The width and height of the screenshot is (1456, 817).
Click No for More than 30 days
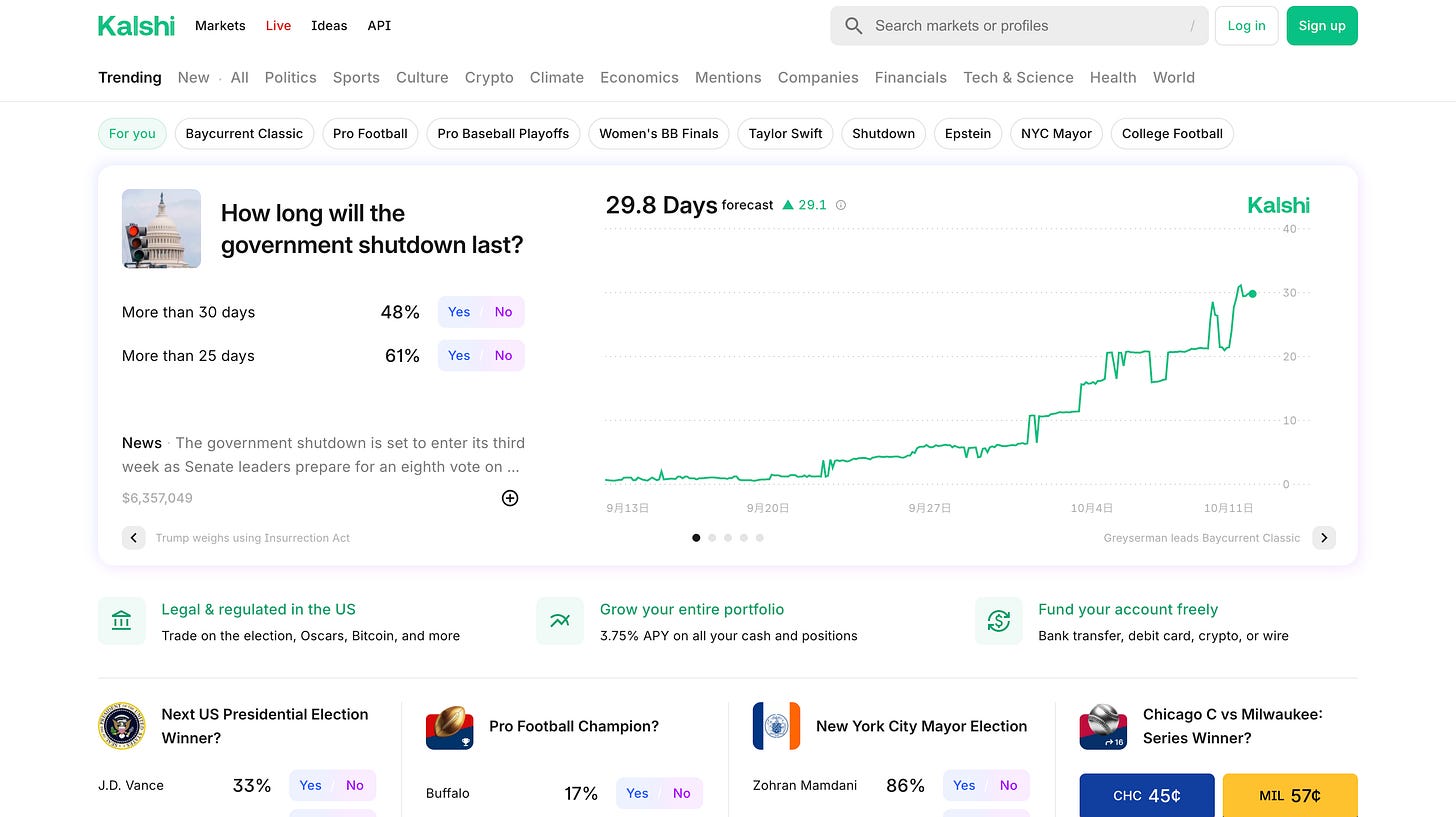[x=503, y=312]
